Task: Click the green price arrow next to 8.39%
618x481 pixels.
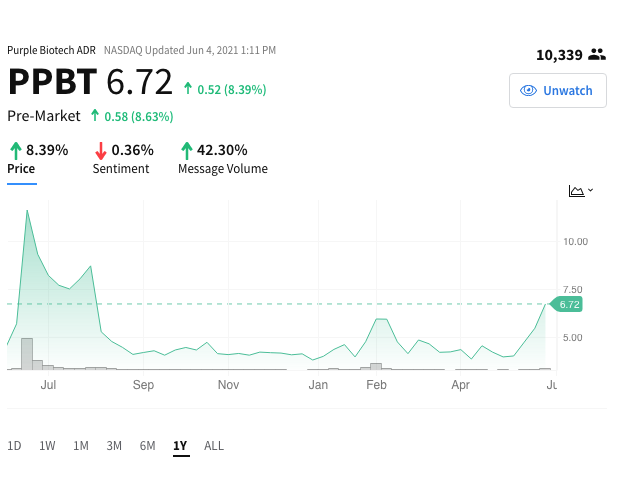Action: pos(16,151)
